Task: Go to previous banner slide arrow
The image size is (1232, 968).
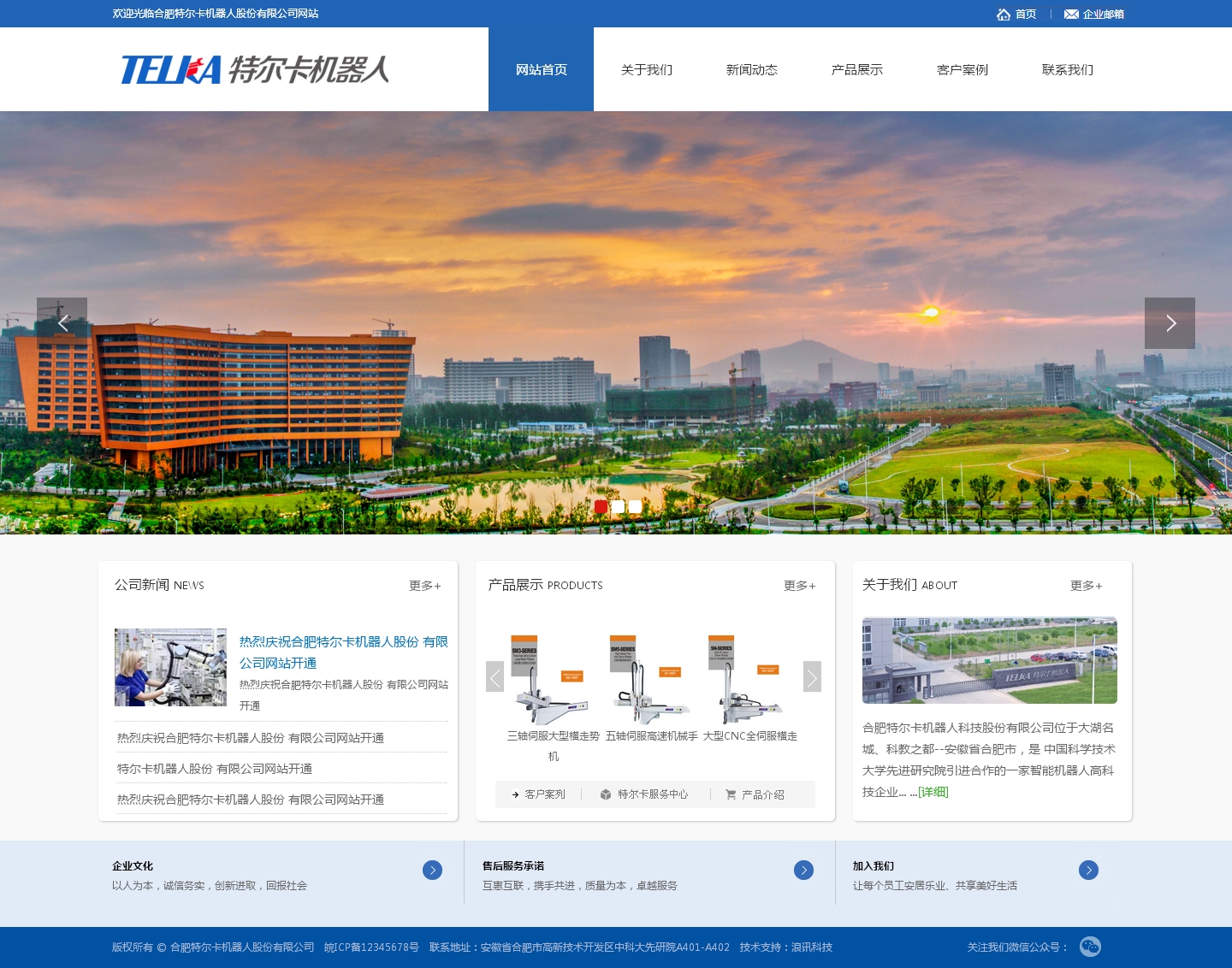Action: (x=62, y=323)
